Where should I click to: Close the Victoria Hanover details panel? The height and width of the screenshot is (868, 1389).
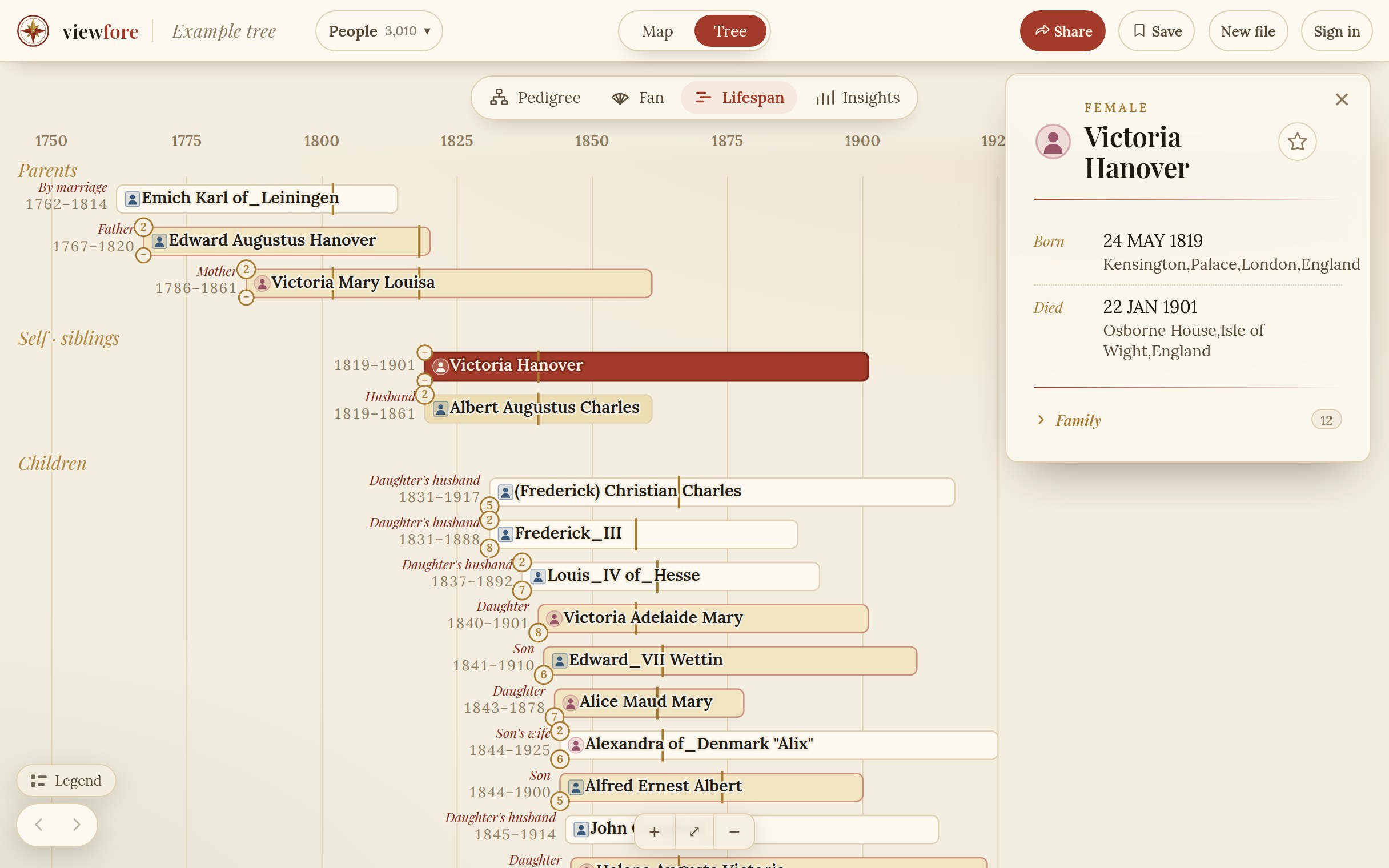click(1342, 99)
